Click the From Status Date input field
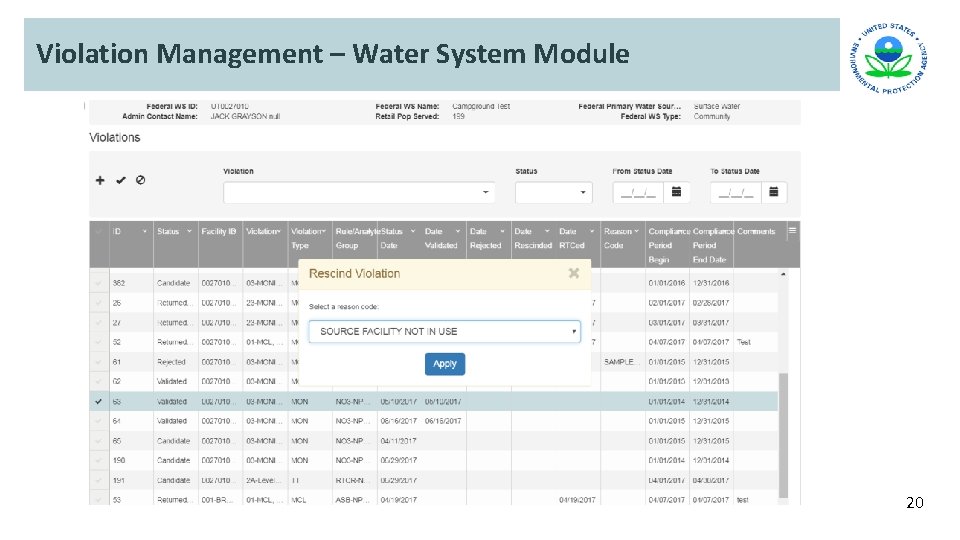Screen dimensions: 960x540 click(x=639, y=192)
